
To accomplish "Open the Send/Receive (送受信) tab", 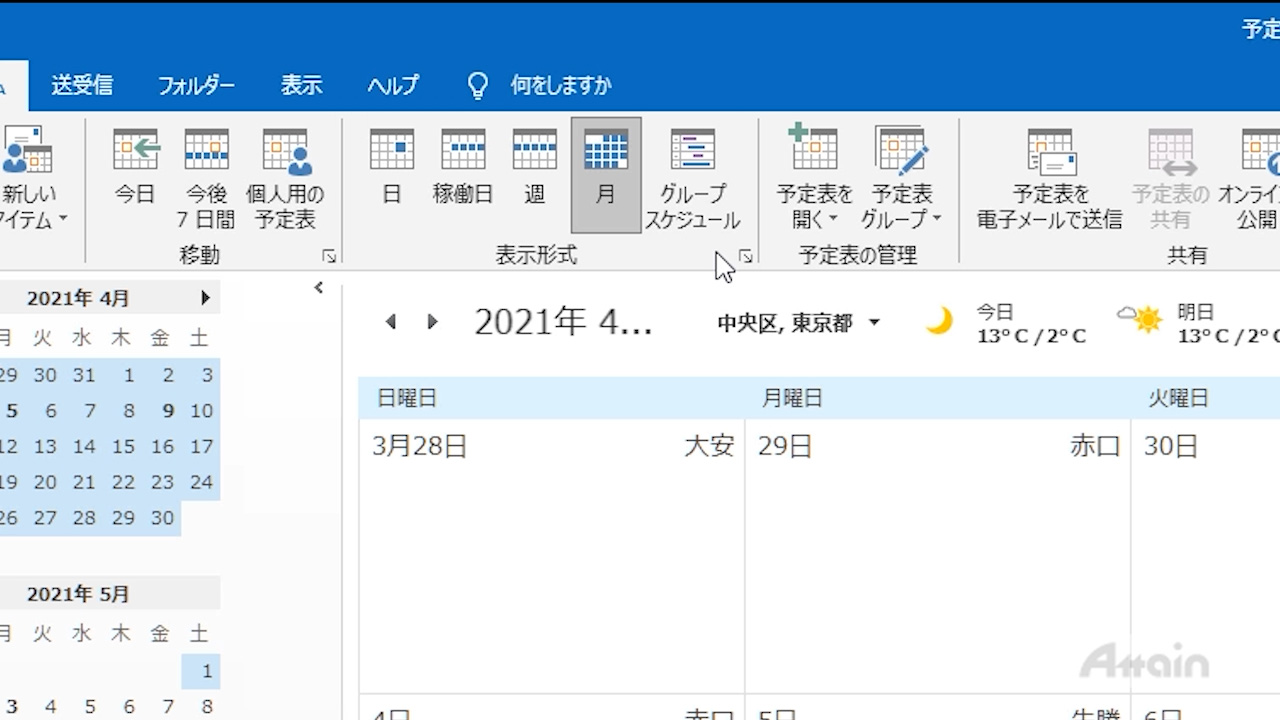I will (x=82, y=86).
